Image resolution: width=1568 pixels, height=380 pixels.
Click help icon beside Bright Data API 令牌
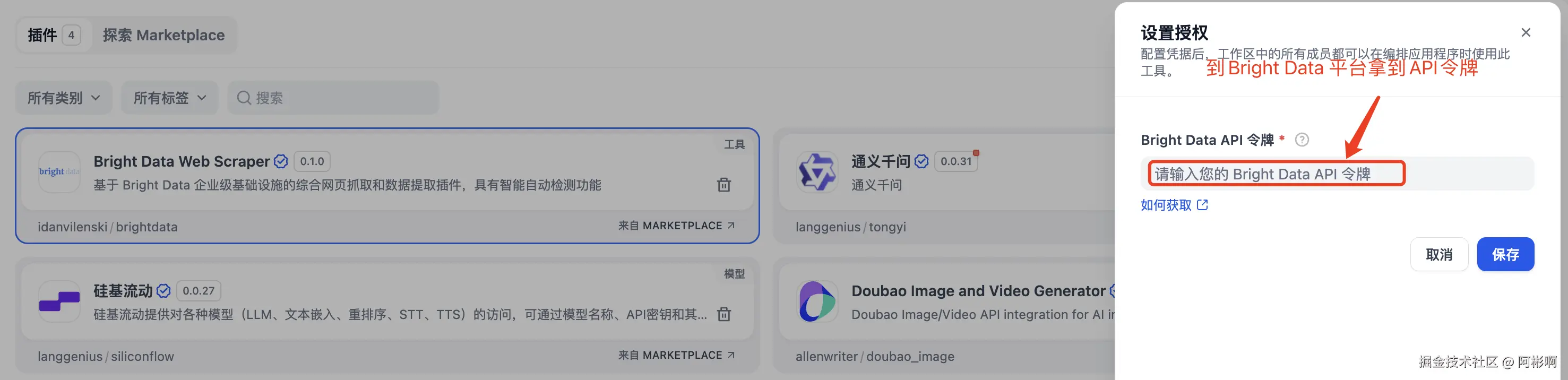(1302, 140)
